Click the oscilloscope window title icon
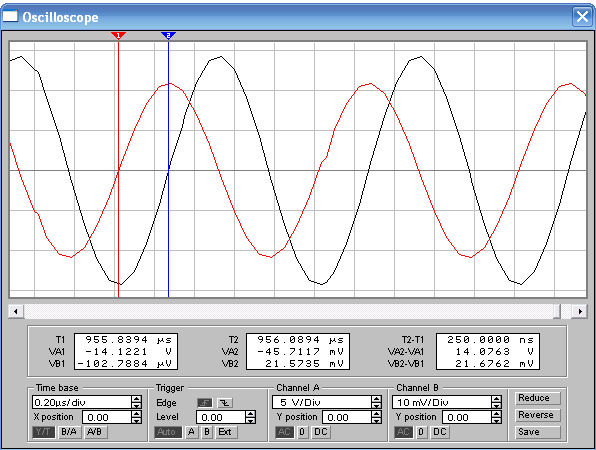The width and height of the screenshot is (596, 450). pos(10,16)
